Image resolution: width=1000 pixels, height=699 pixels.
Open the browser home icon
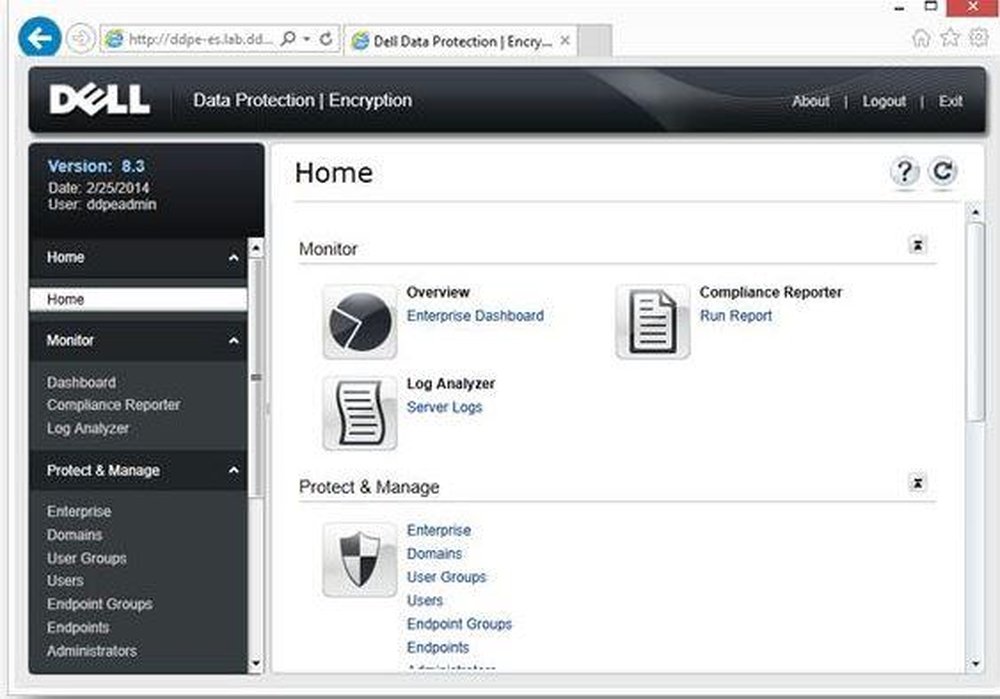[921, 38]
